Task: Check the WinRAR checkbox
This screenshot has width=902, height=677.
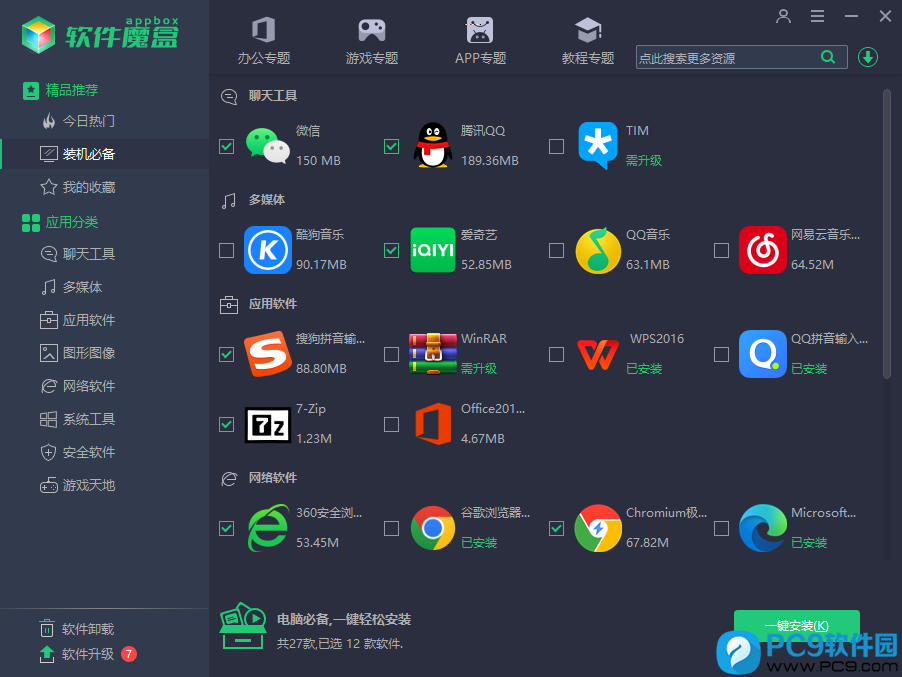Action: pos(391,354)
